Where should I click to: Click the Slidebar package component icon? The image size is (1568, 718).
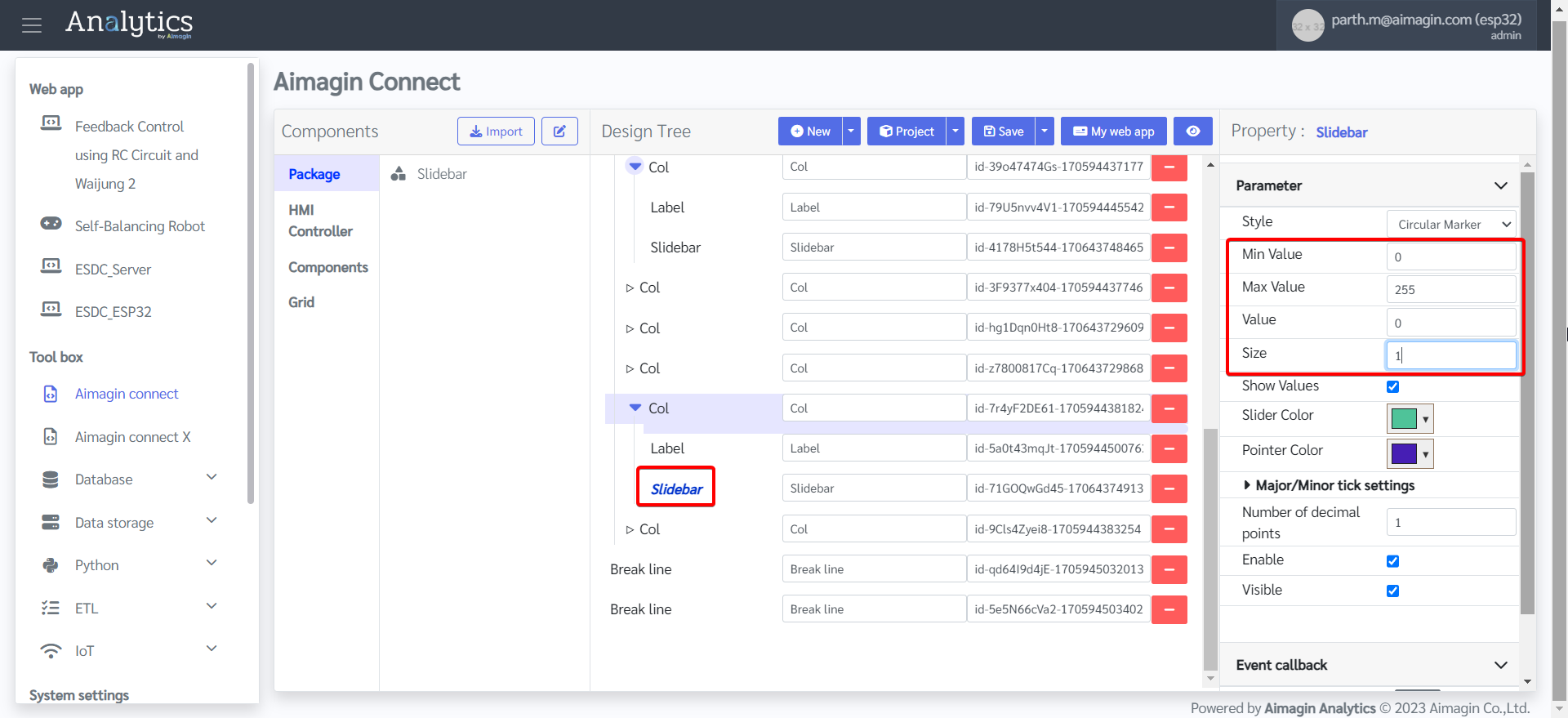coord(399,173)
